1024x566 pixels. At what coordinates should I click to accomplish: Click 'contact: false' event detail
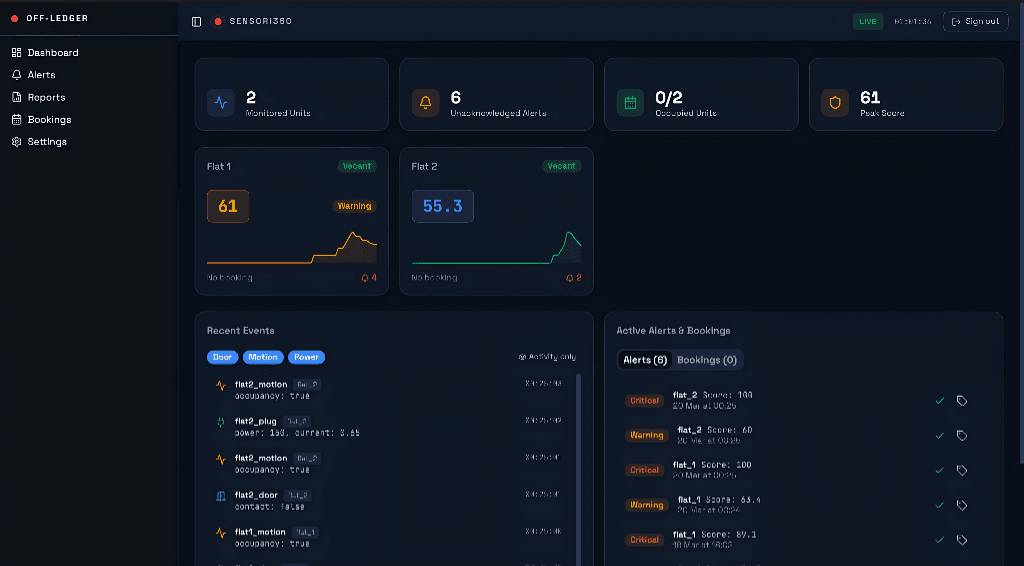(x=270, y=507)
